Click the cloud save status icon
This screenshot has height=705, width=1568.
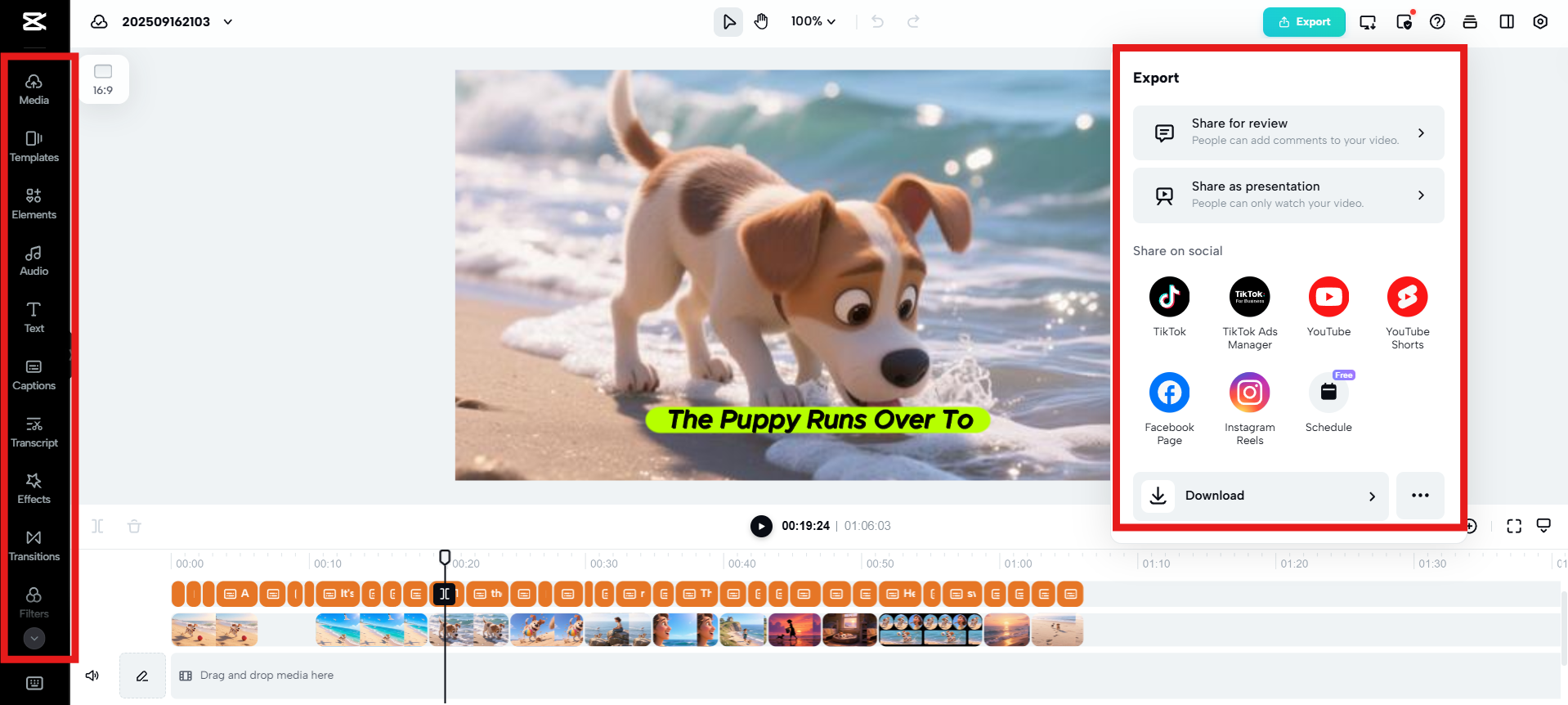tap(99, 21)
